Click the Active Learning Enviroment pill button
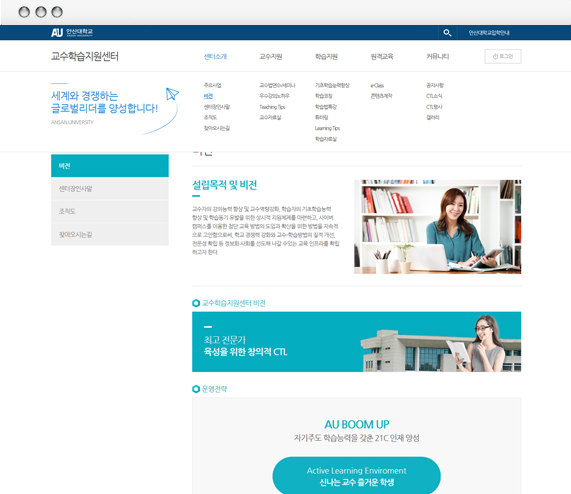 357,476
